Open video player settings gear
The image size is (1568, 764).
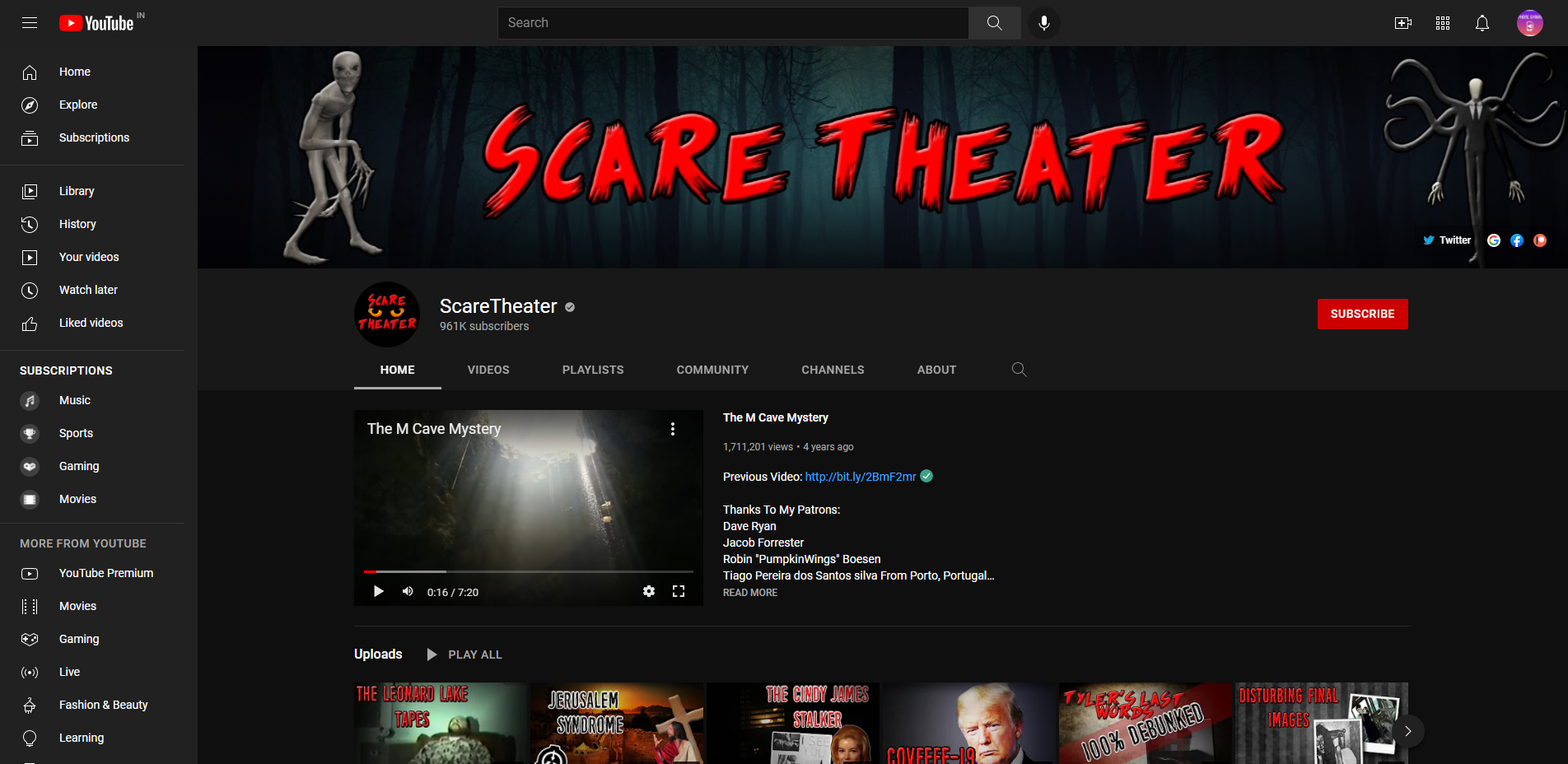pos(649,591)
